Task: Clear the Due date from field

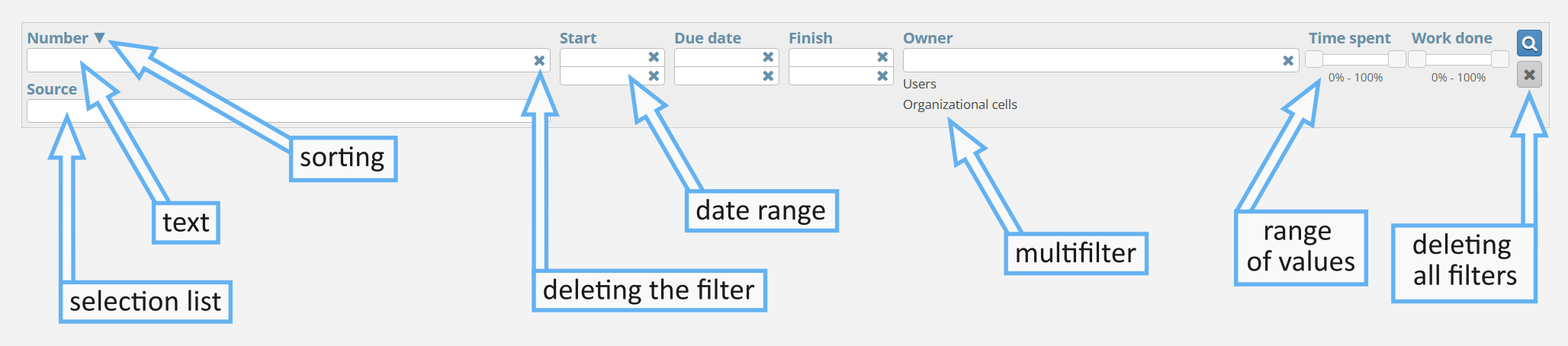Action: click(x=768, y=57)
